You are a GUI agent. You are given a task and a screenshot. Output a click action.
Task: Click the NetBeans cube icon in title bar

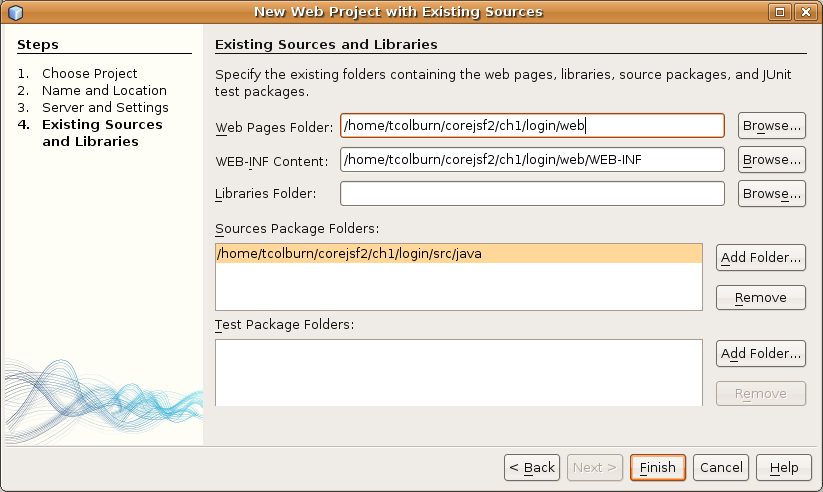coord(15,12)
